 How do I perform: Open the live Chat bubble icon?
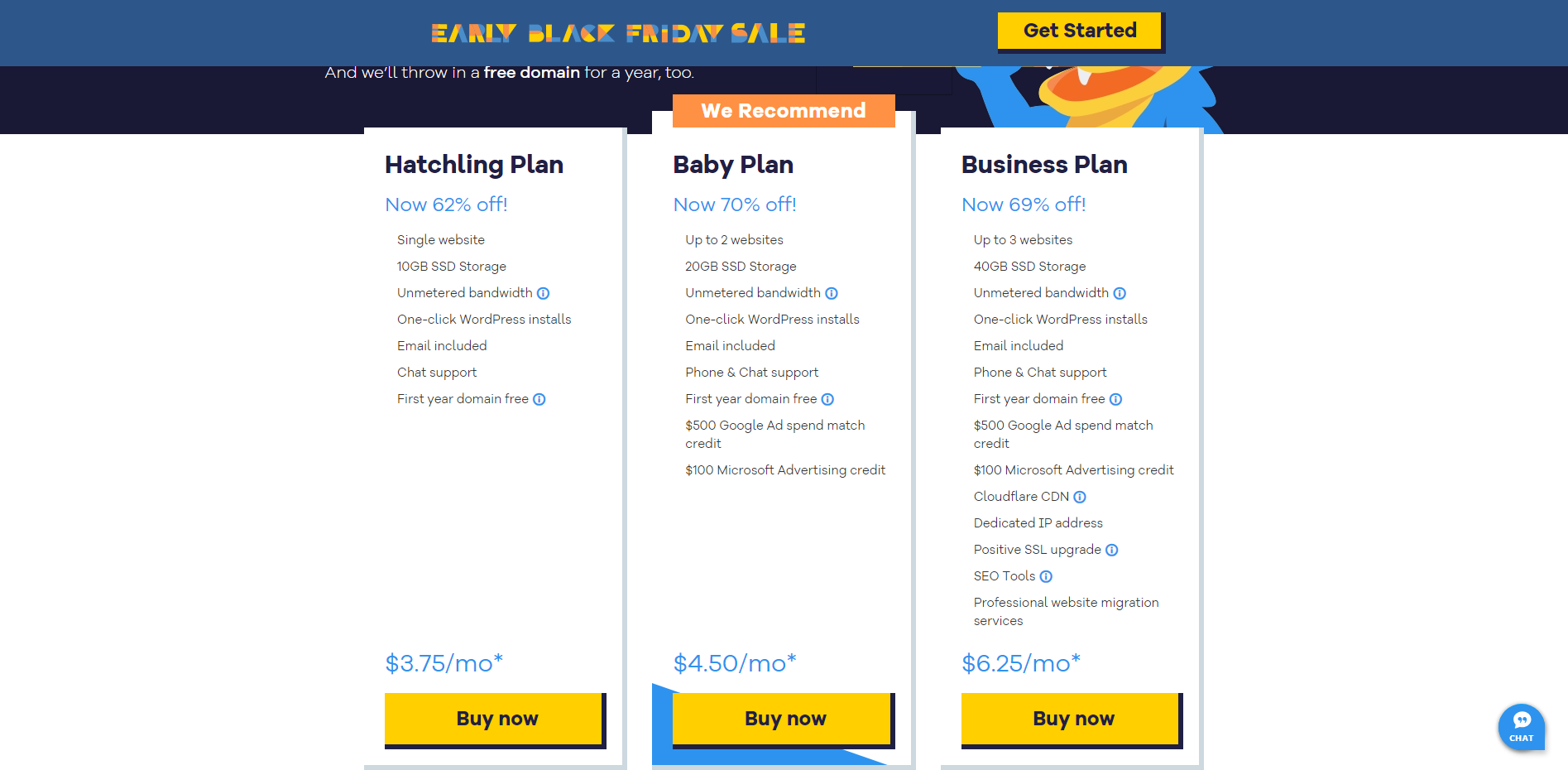[1521, 726]
